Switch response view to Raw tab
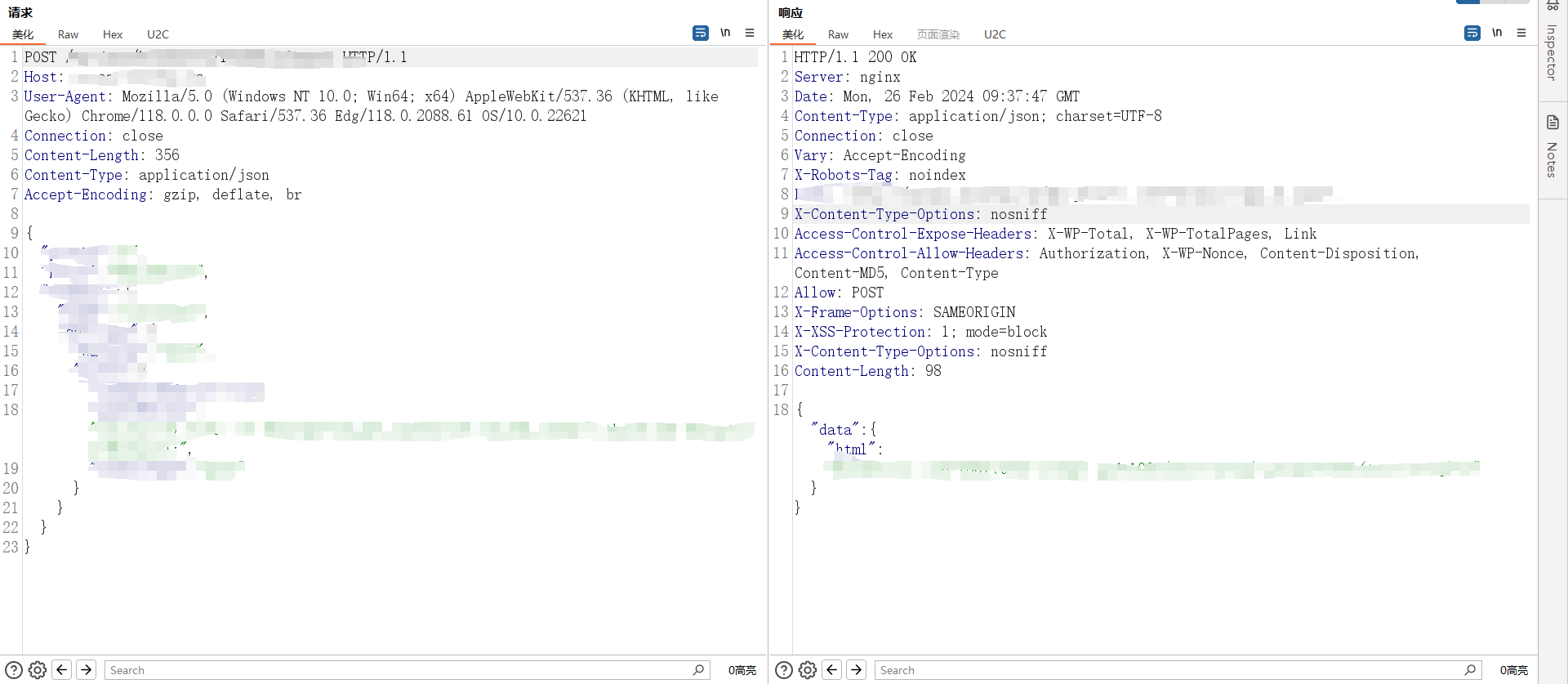Image resolution: width=1568 pixels, height=684 pixels. pos(838,34)
